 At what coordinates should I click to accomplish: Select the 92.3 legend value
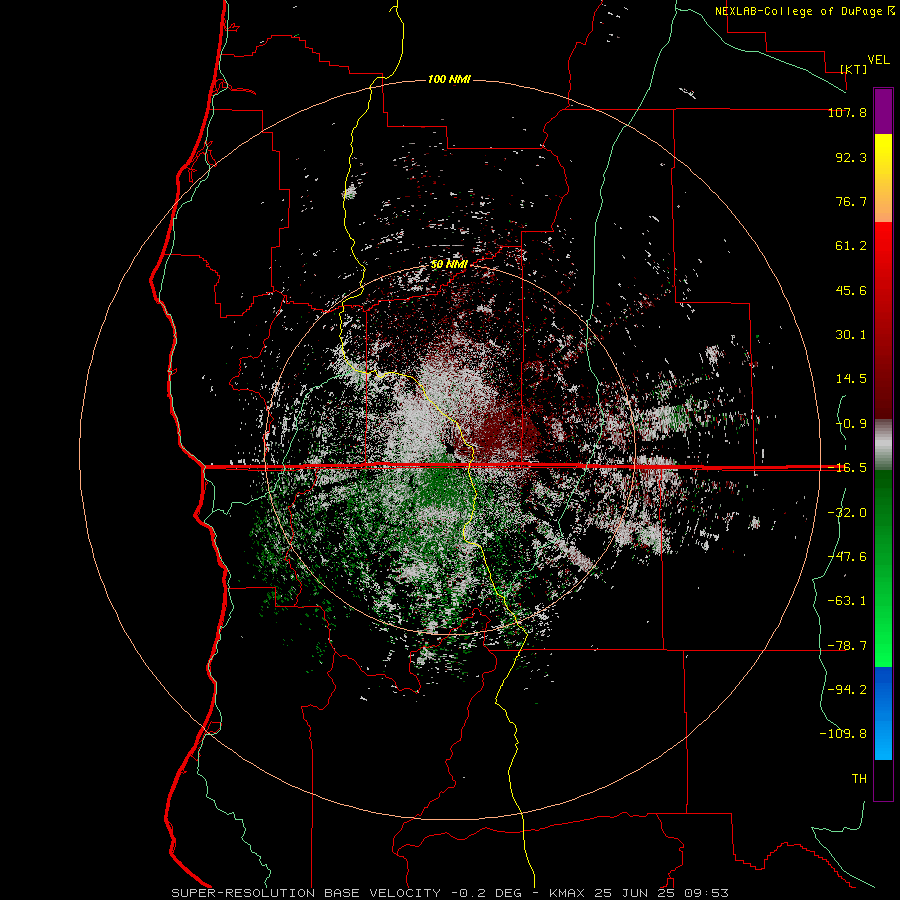(851, 157)
